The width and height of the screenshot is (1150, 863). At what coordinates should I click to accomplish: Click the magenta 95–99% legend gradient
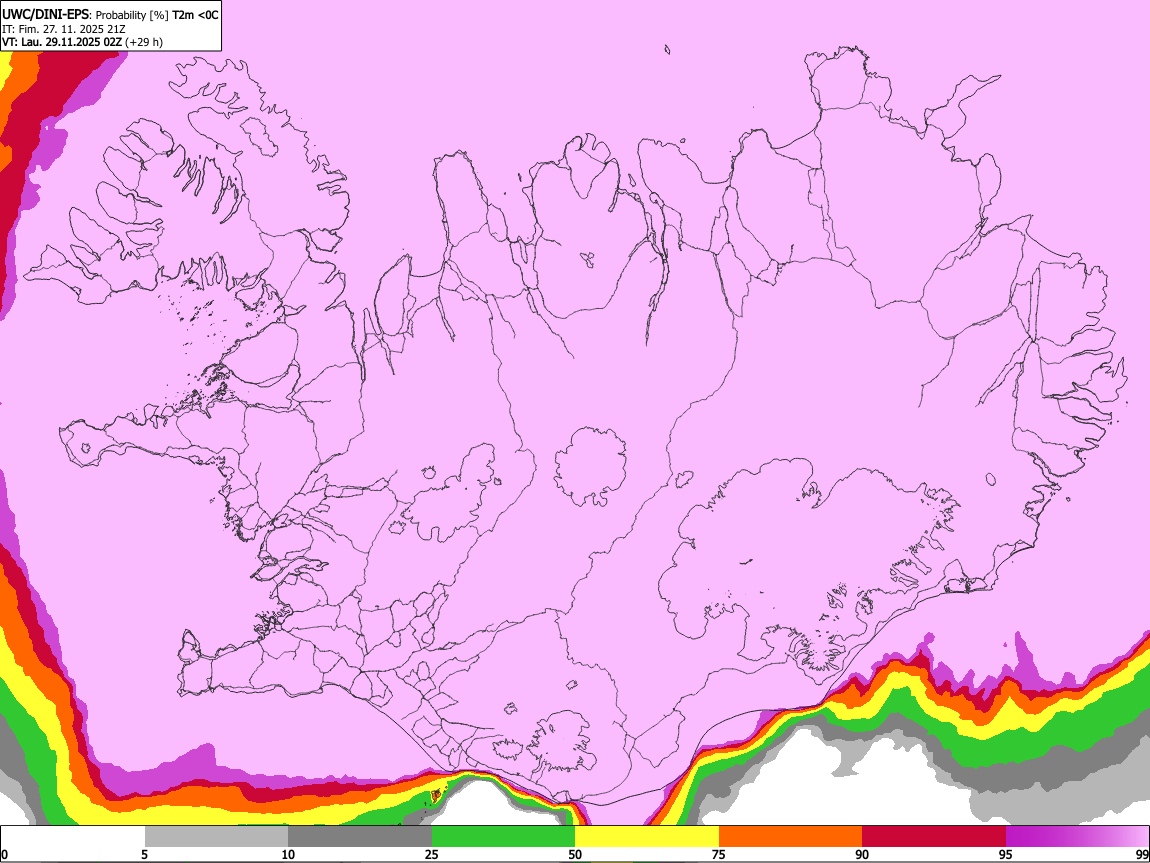coord(1077,837)
